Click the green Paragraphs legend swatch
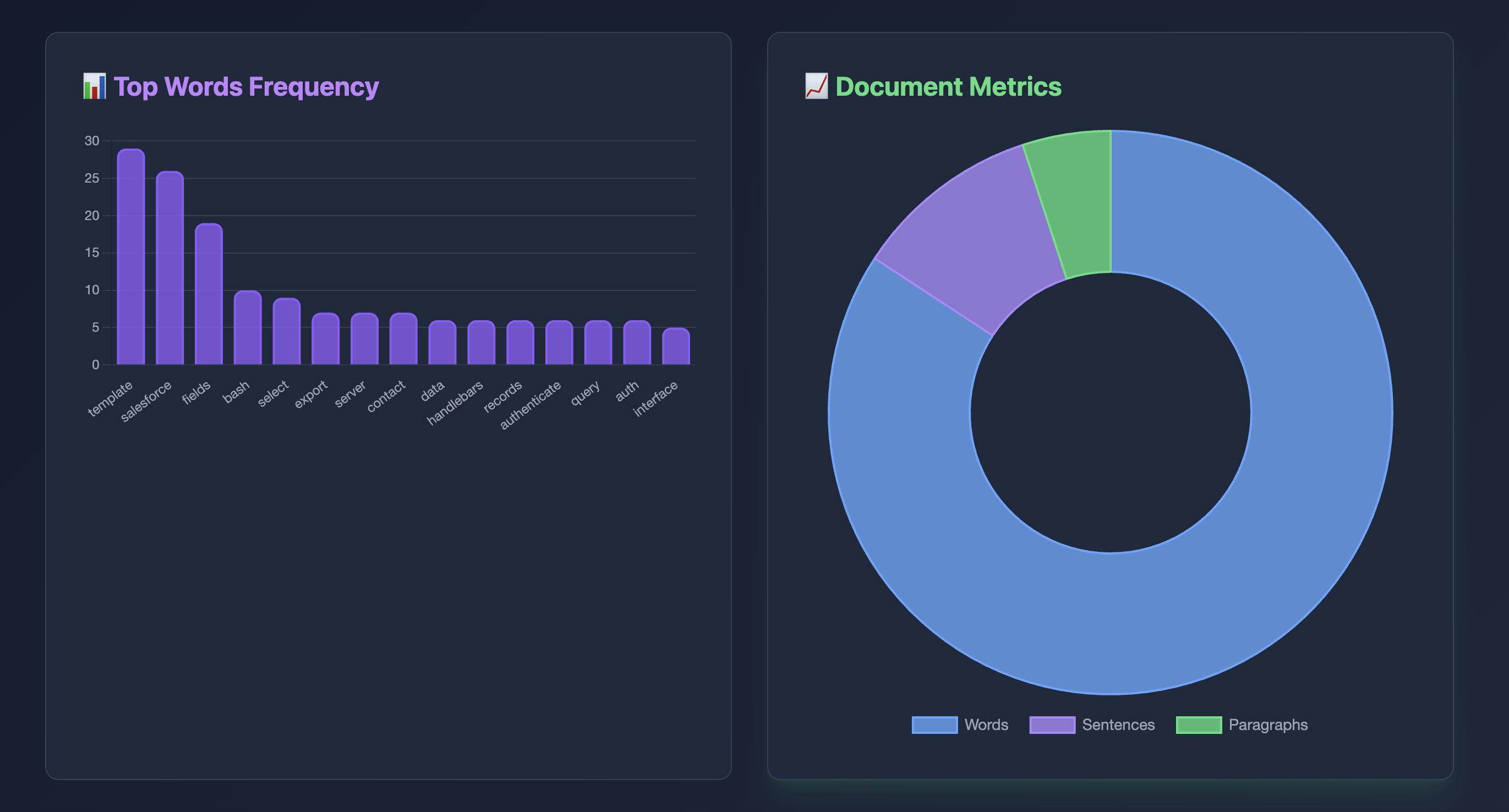Viewport: 1509px width, 812px height. click(1199, 725)
